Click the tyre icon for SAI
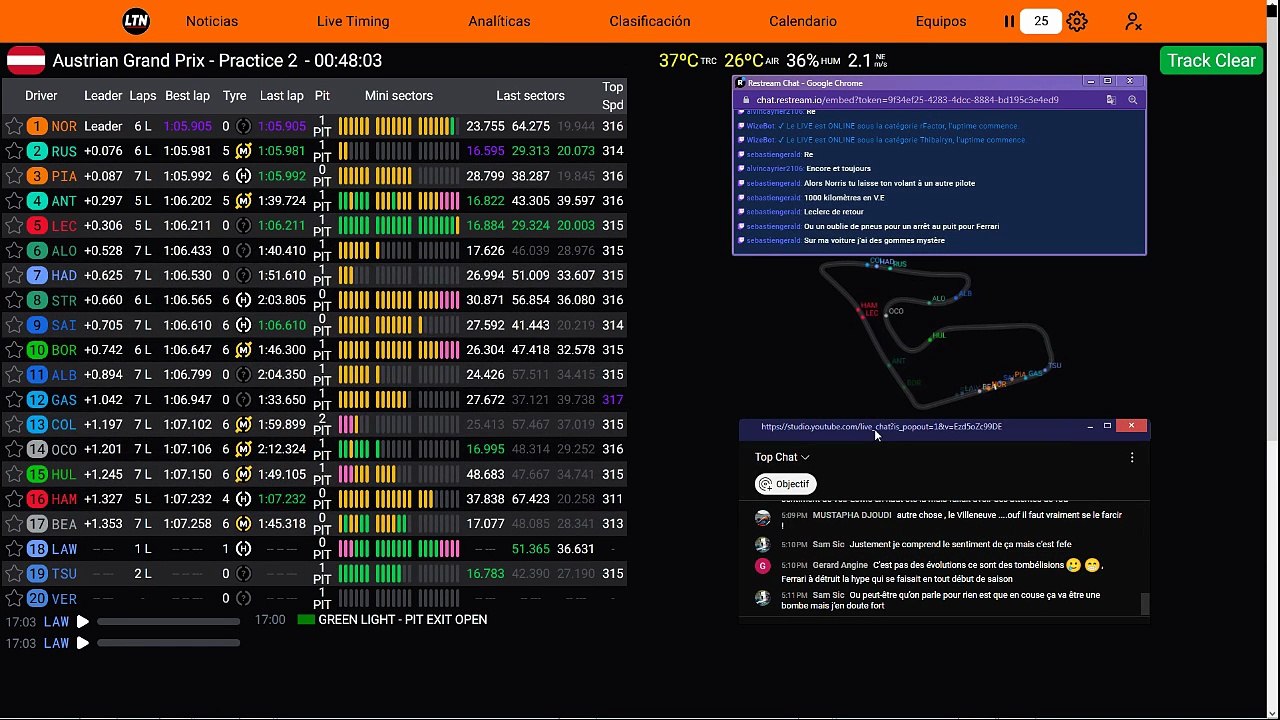This screenshot has width=1280, height=720. pos(243,325)
